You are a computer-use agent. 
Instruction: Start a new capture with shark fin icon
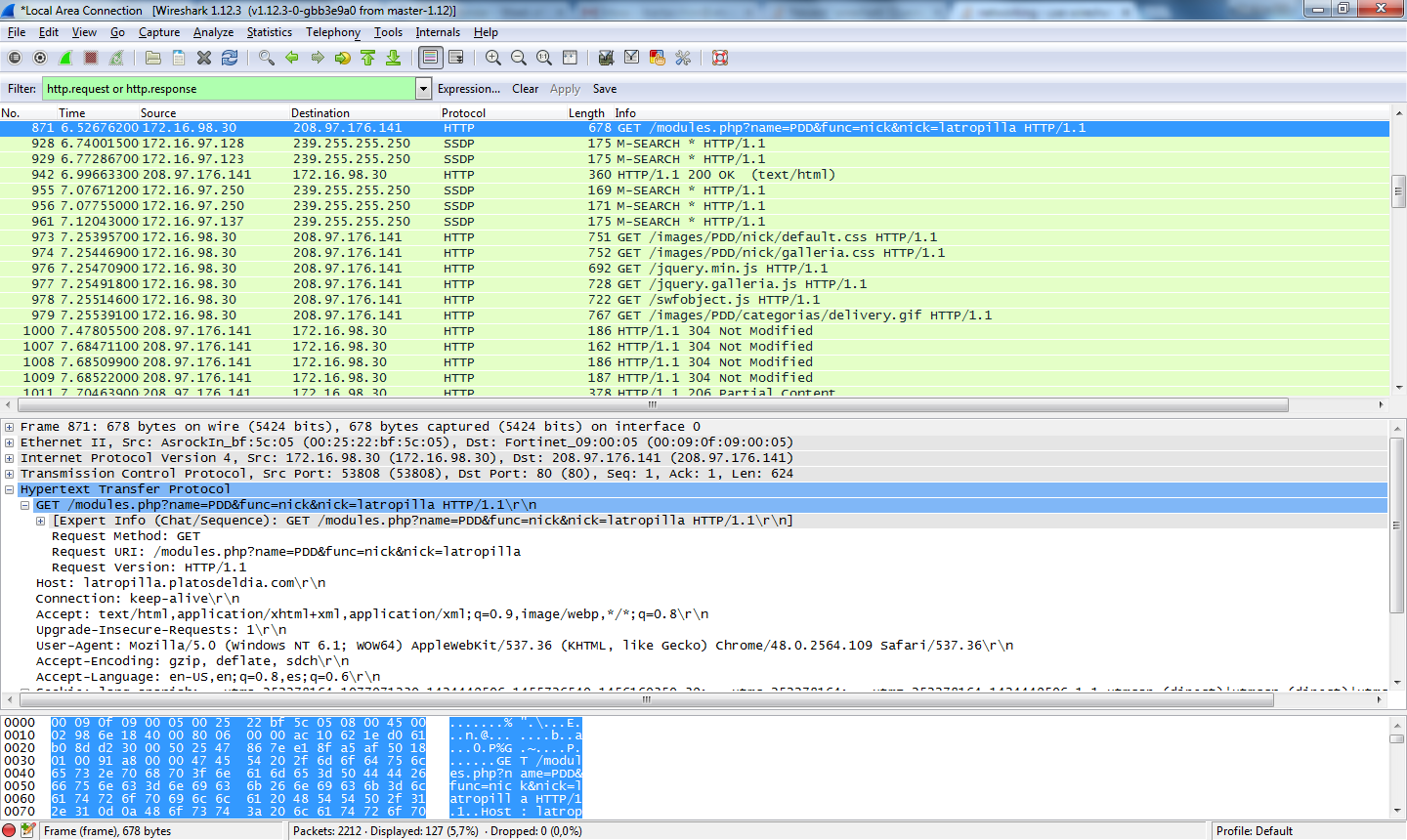coord(65,59)
